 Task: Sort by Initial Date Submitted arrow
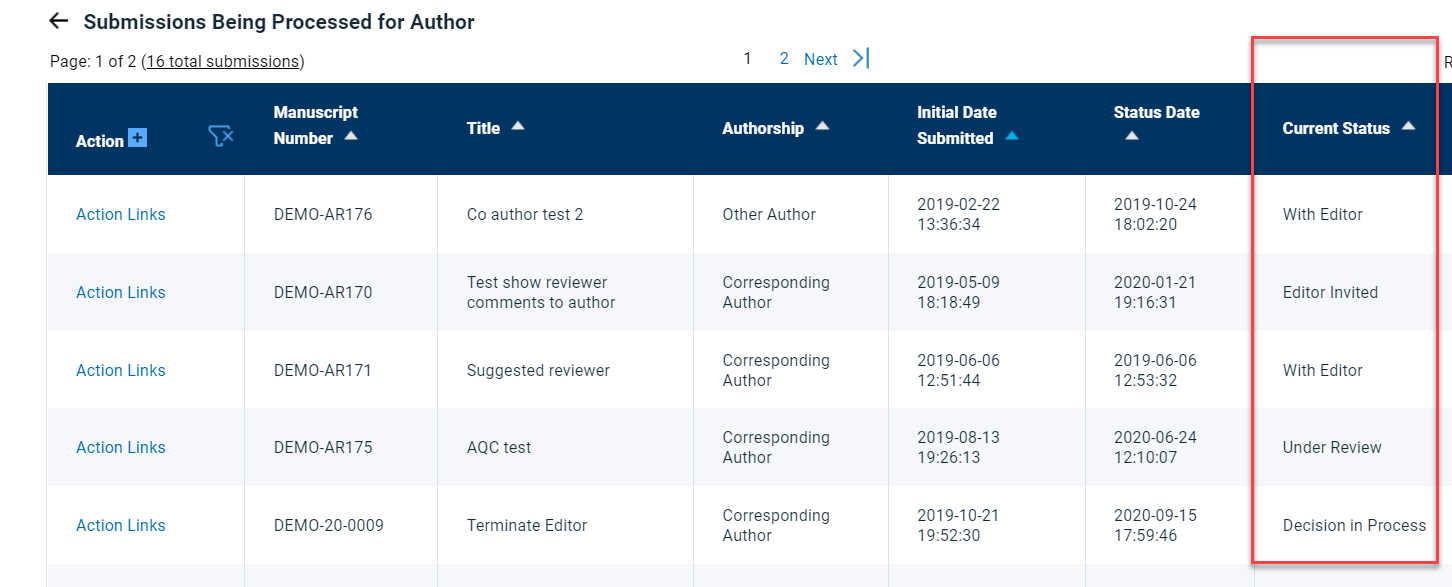[1012, 136]
